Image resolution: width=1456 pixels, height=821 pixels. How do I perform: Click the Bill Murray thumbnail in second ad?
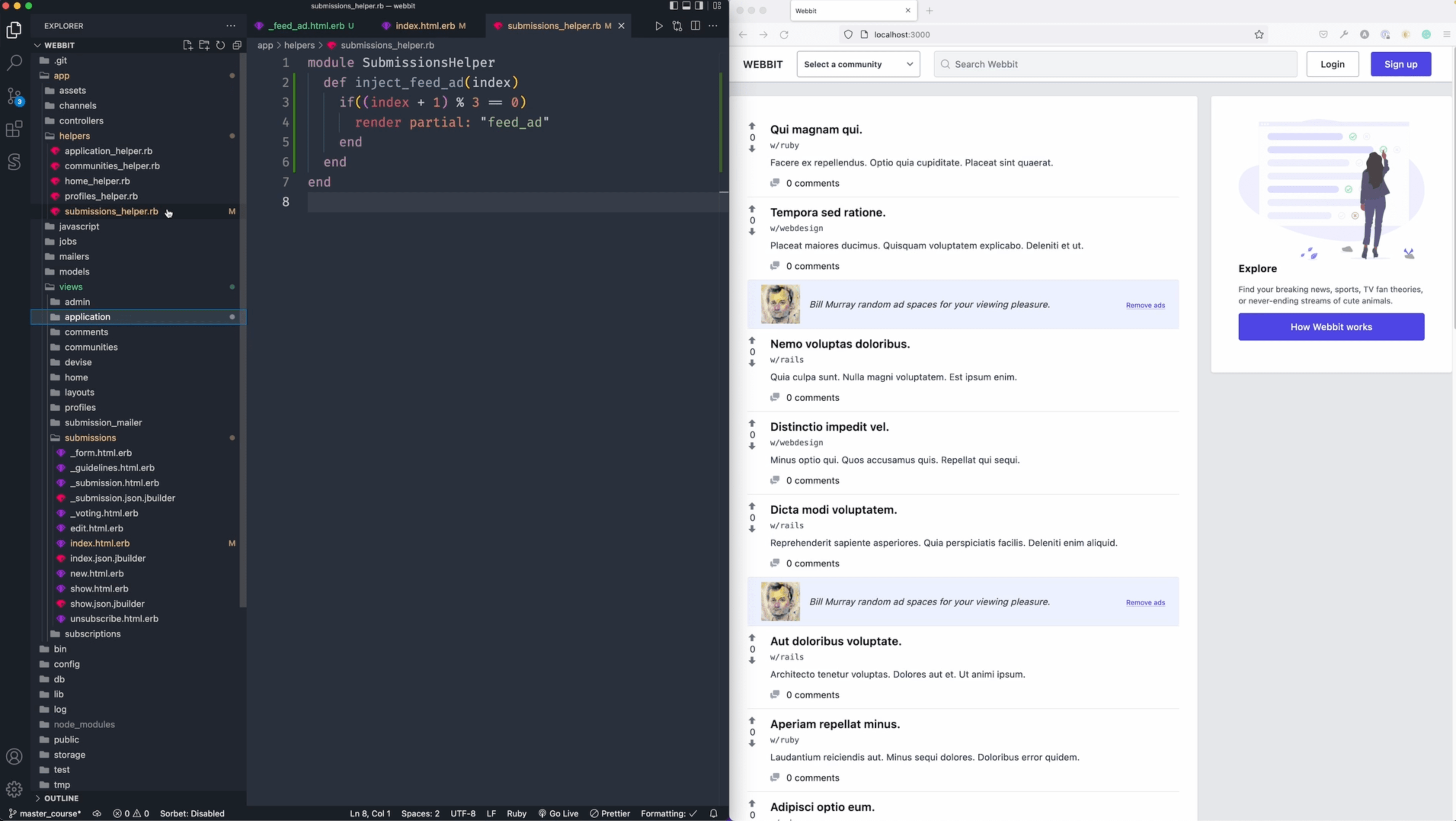tap(780, 601)
